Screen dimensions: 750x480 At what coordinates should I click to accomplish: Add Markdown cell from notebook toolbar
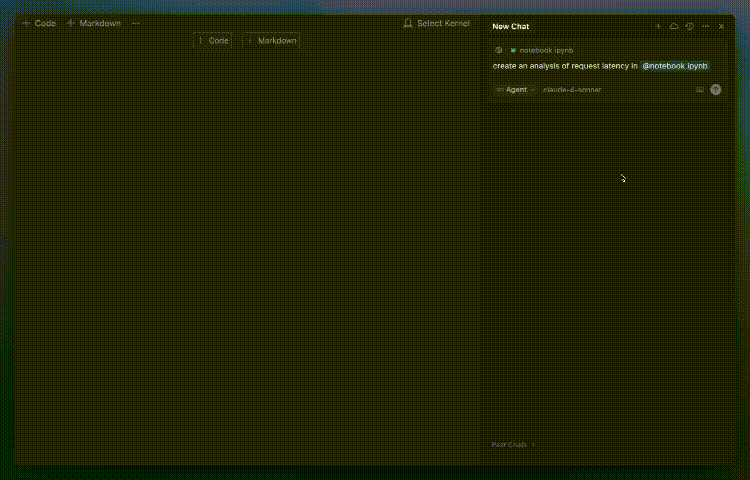pyautogui.click(x=94, y=23)
